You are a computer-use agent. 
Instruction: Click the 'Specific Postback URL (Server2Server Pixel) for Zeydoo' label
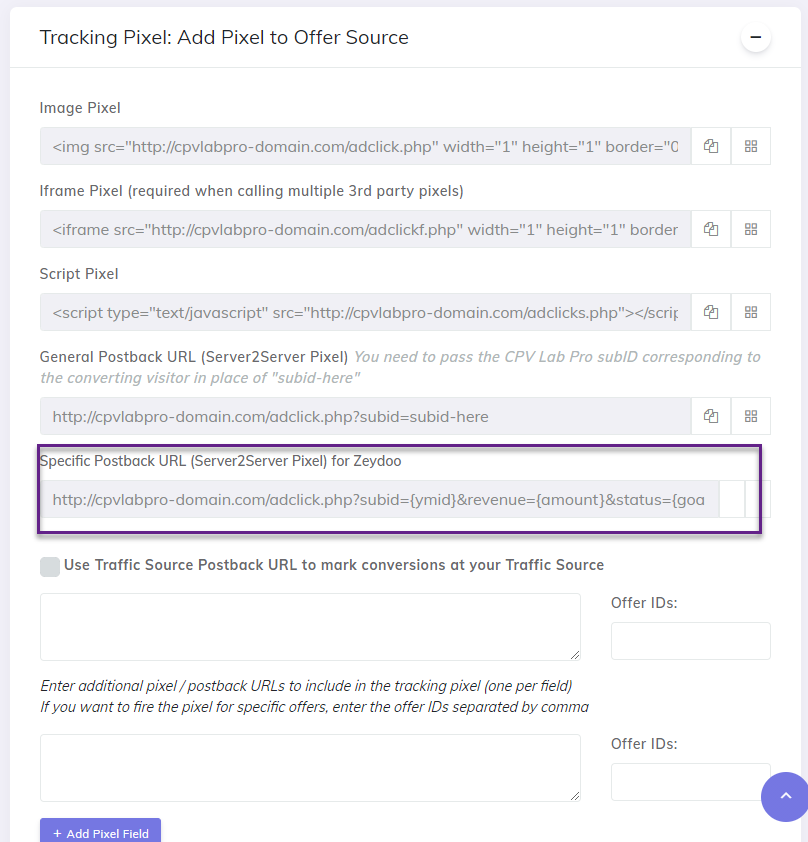(221, 461)
